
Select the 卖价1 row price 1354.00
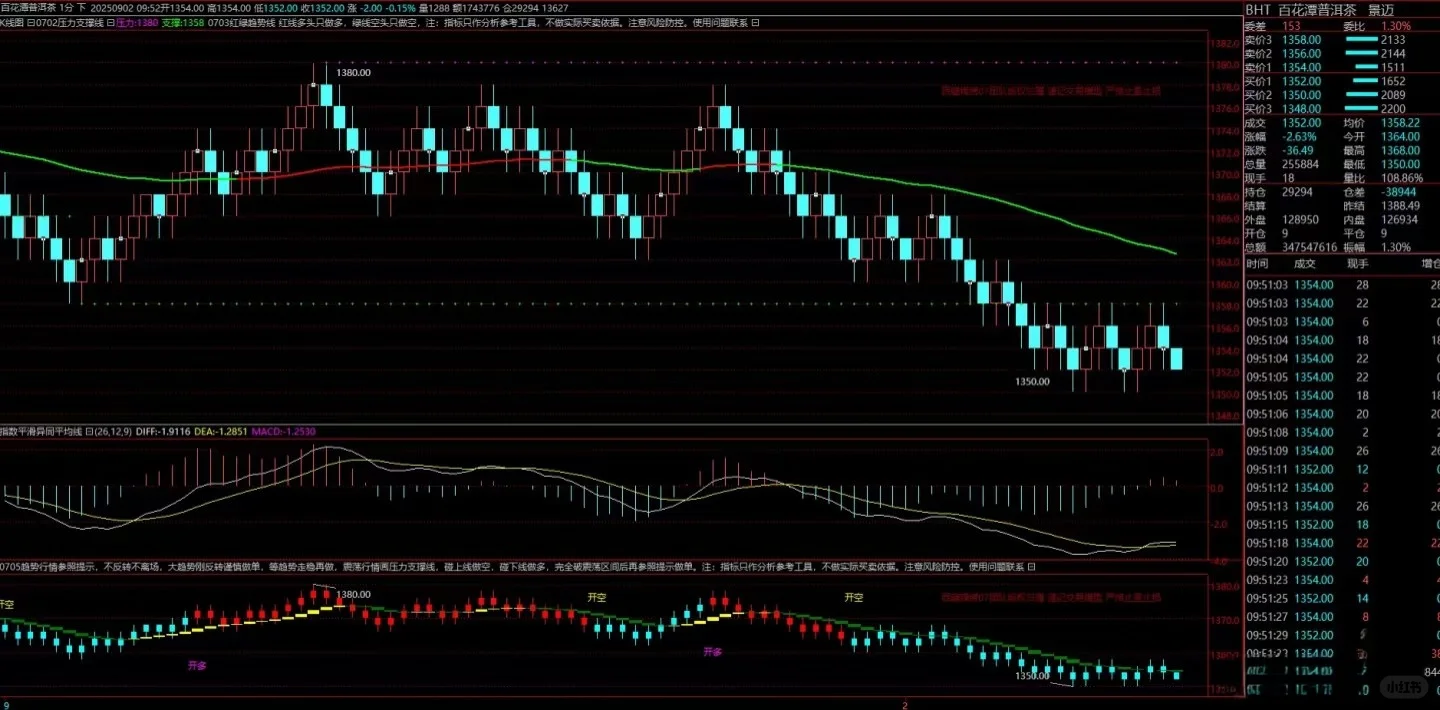(x=1301, y=67)
